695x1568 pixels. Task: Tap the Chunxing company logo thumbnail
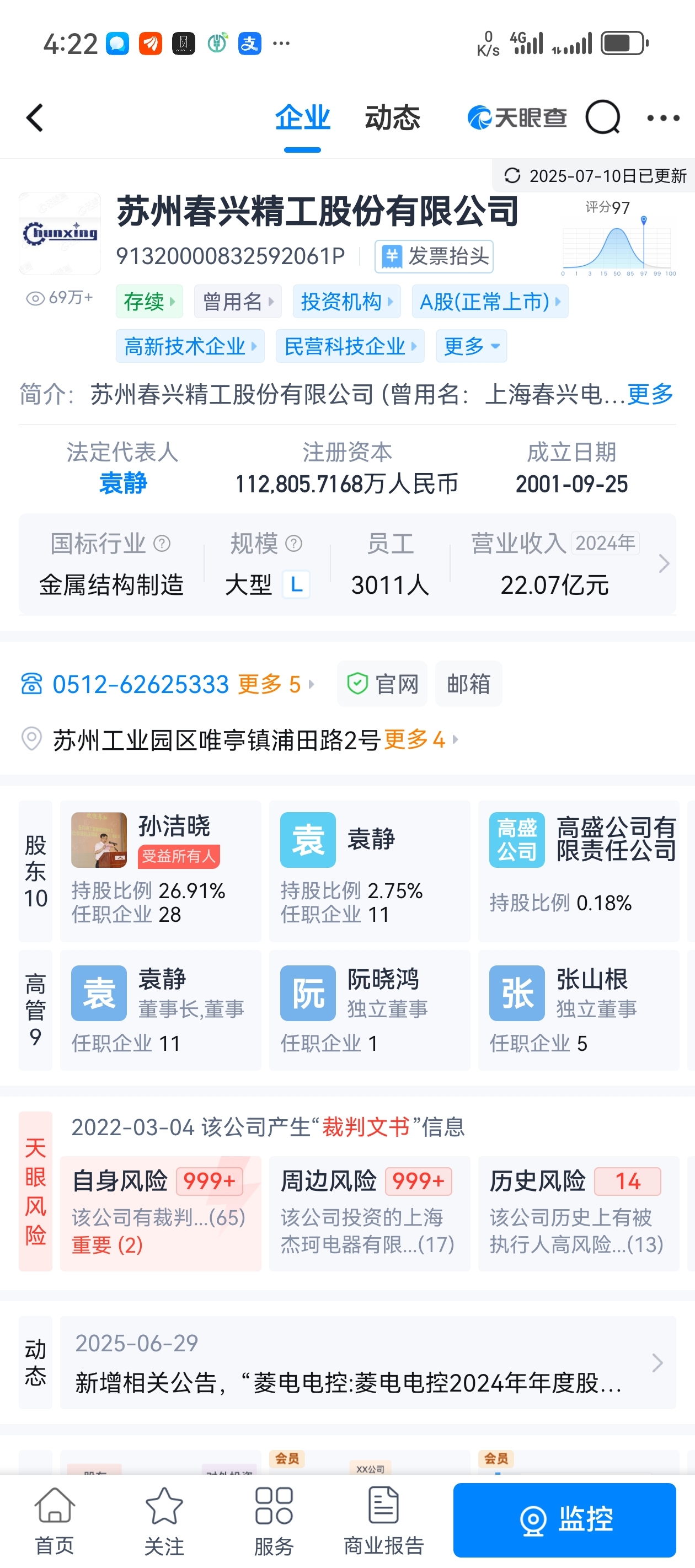click(x=60, y=233)
